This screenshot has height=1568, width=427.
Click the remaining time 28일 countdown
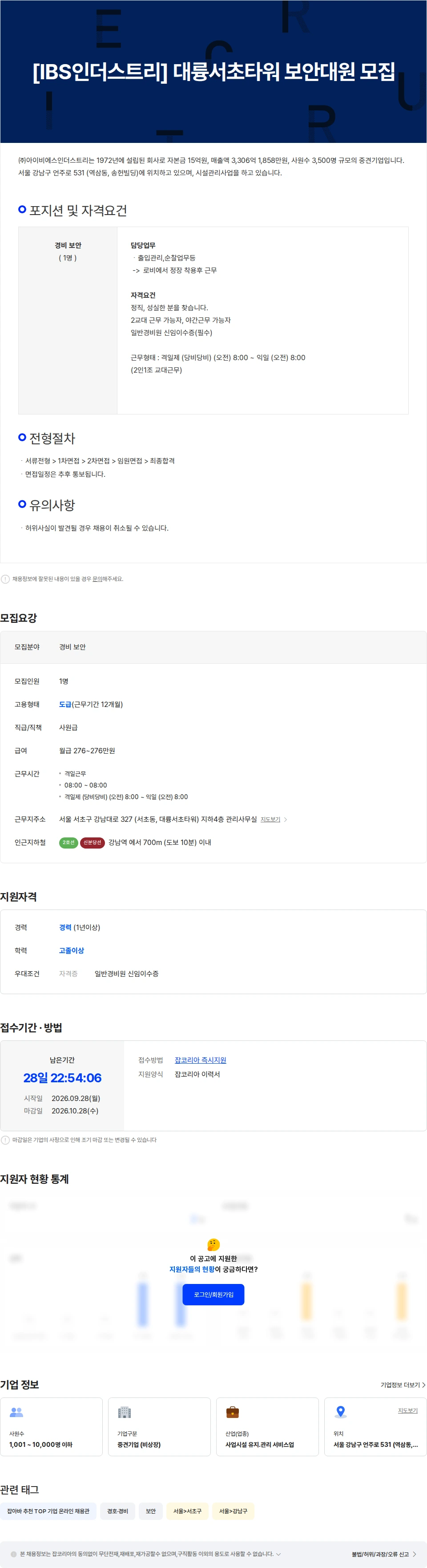click(62, 1077)
